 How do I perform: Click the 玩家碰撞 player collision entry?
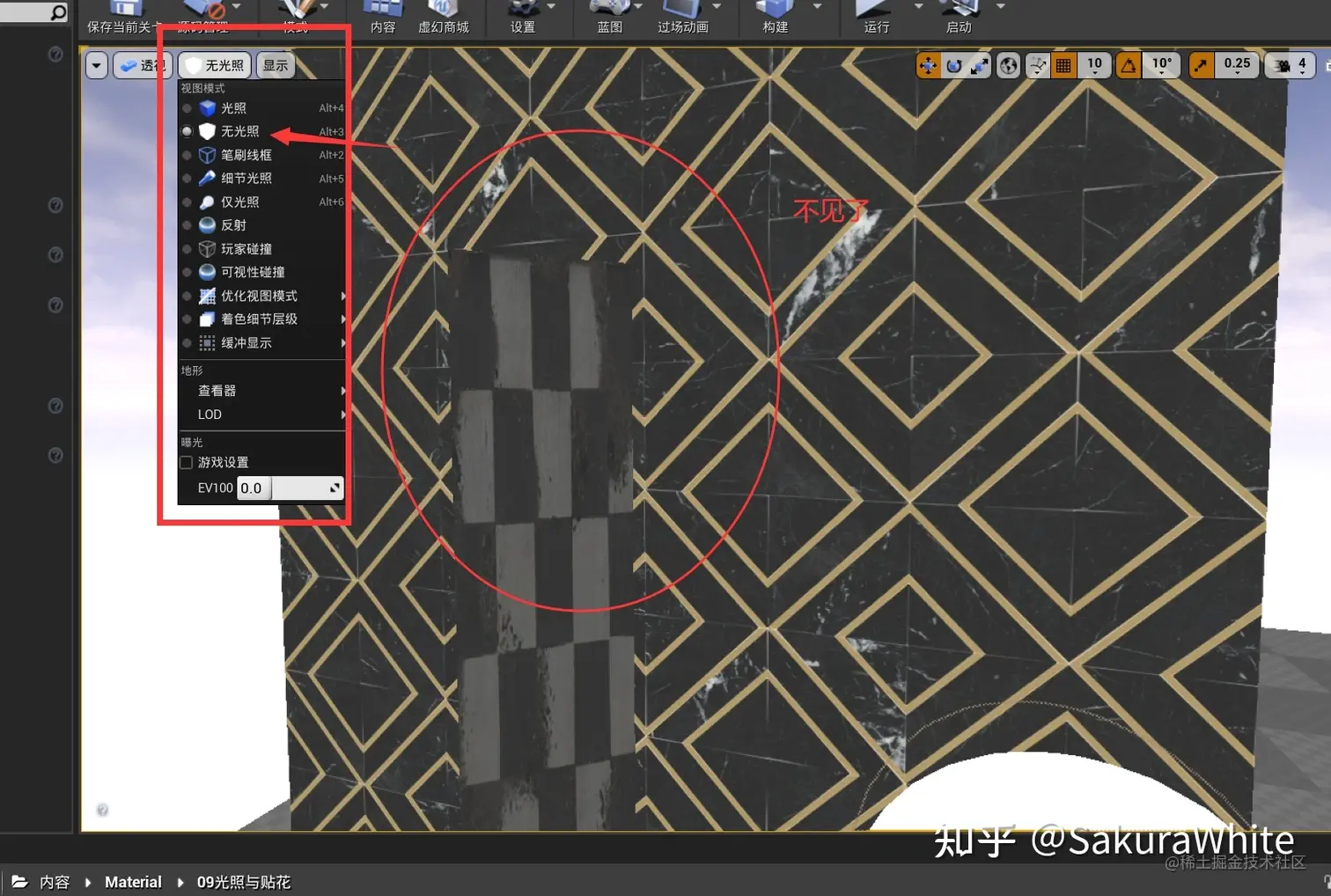tap(262, 249)
